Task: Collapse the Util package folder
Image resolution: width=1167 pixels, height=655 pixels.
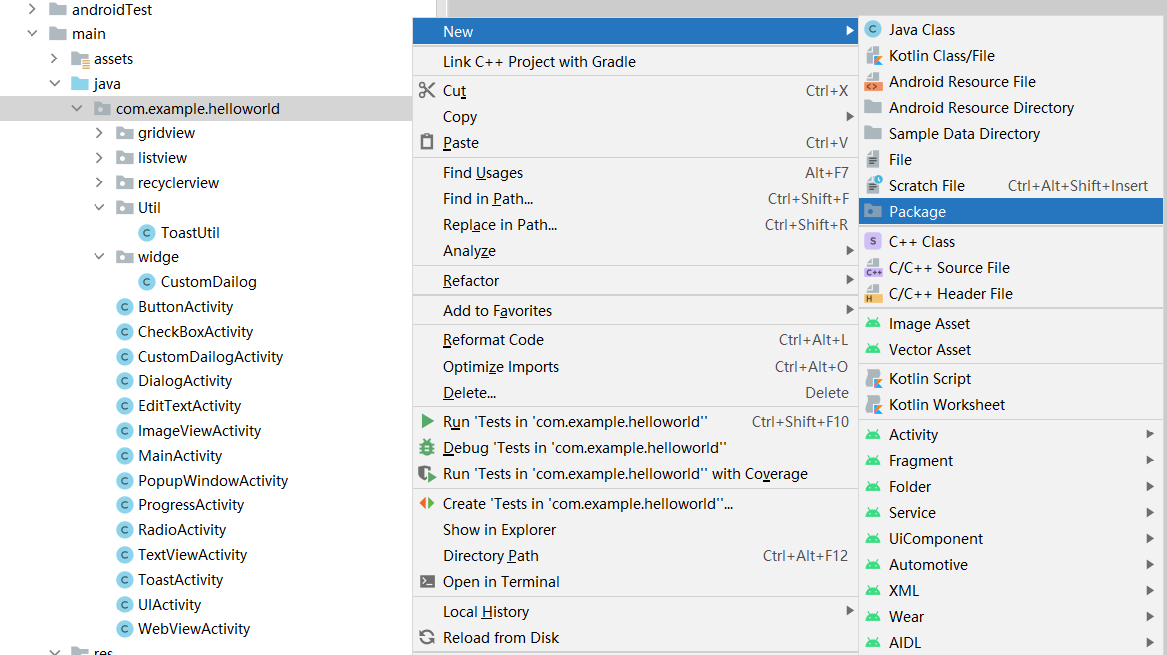Action: [99, 208]
